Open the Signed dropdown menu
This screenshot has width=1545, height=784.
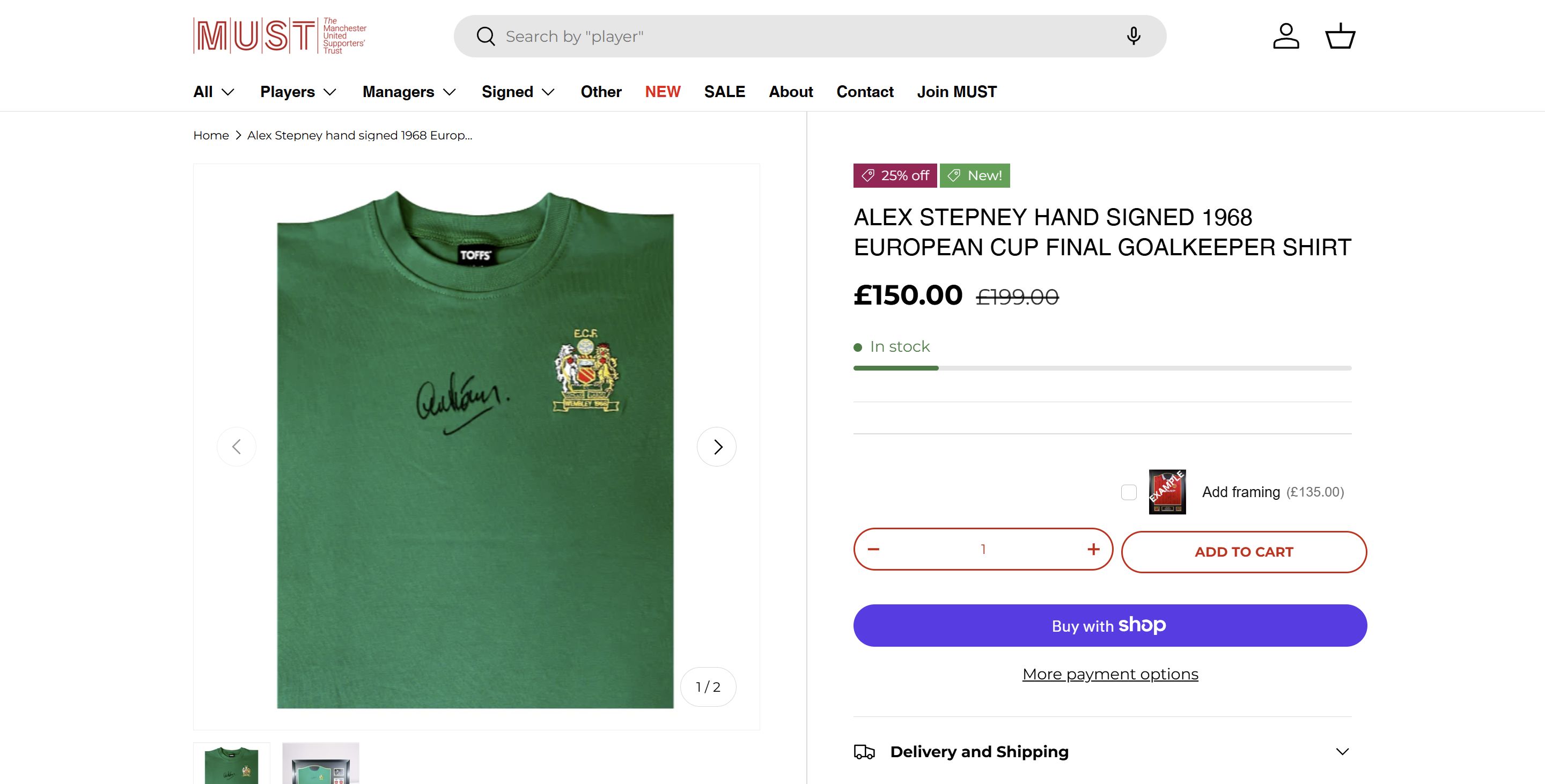pyautogui.click(x=518, y=92)
